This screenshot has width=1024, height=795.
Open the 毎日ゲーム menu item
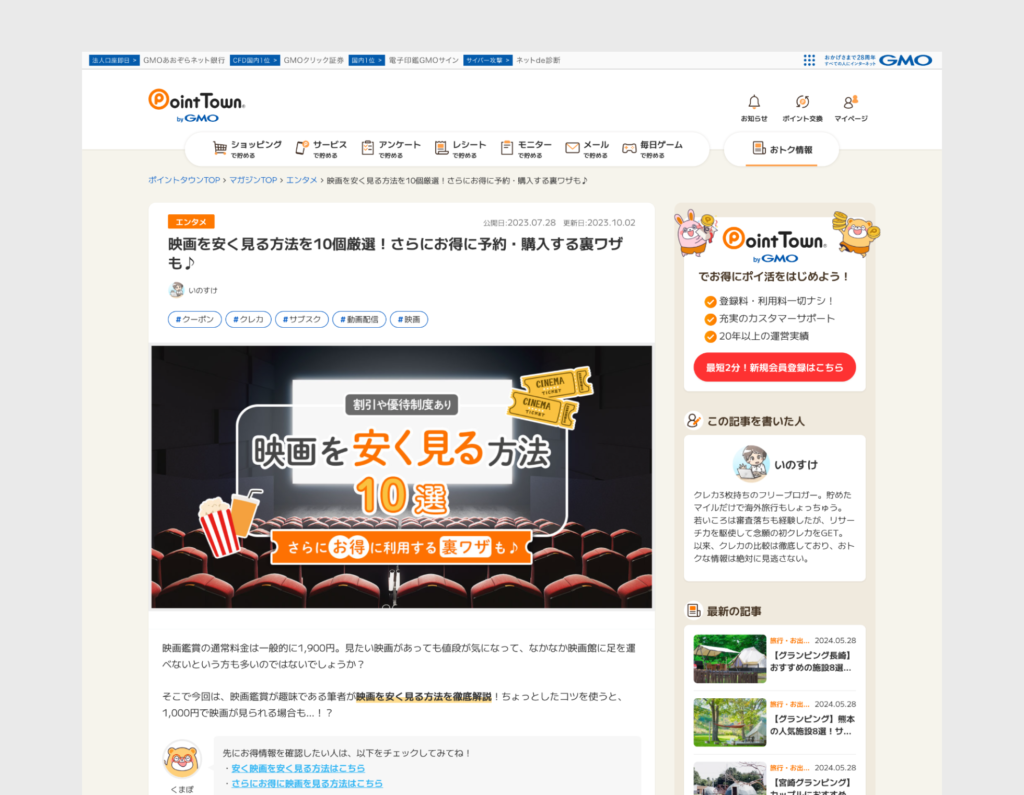652,149
